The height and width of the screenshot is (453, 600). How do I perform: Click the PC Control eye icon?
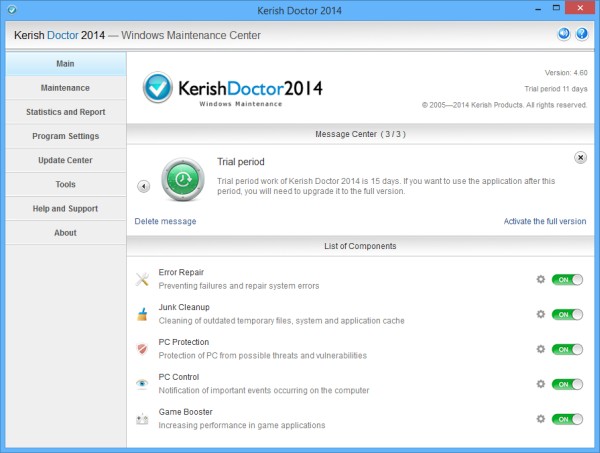click(142, 384)
